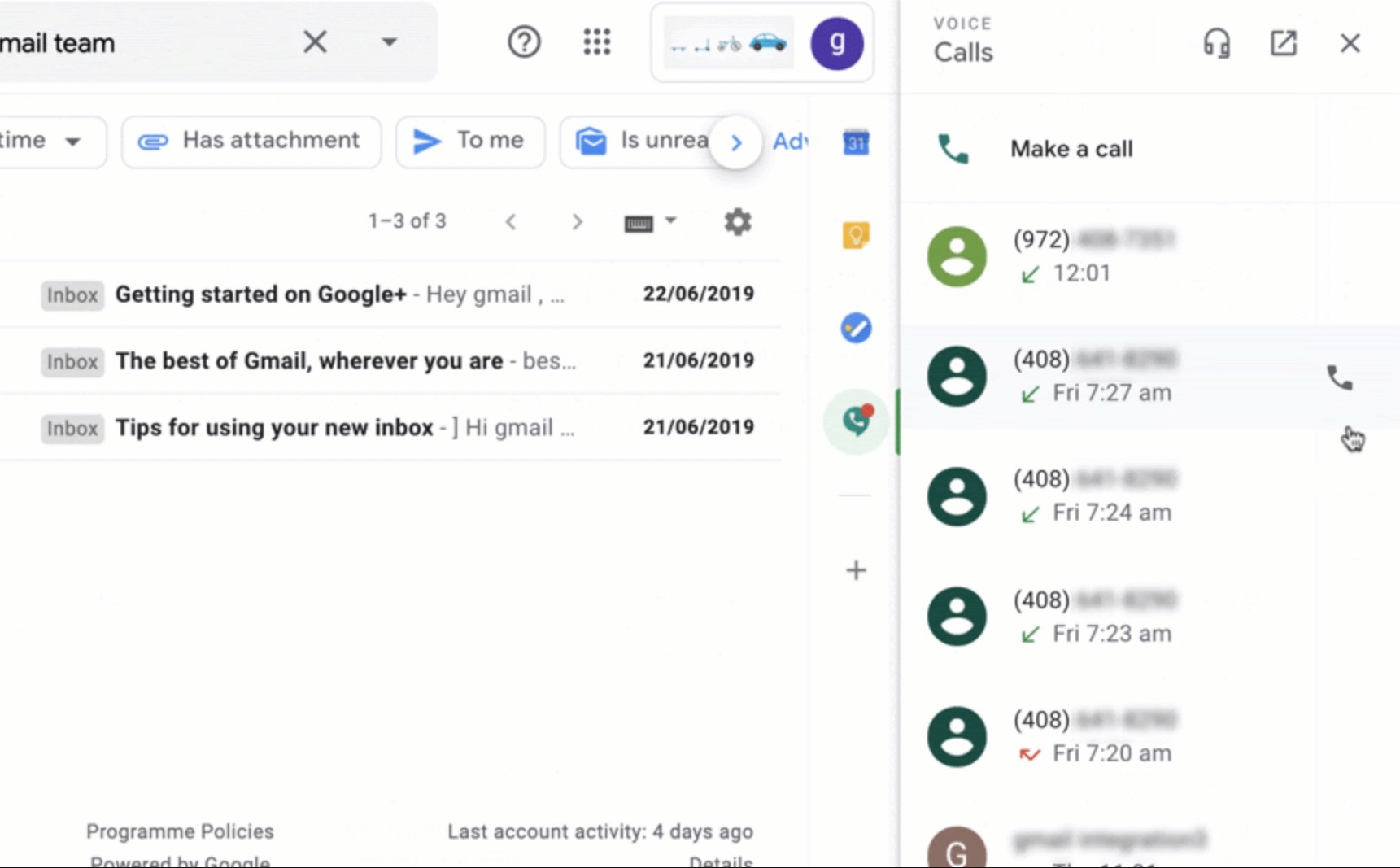Open Programme Policies link
The width and height of the screenshot is (1400, 868).
tap(180, 831)
